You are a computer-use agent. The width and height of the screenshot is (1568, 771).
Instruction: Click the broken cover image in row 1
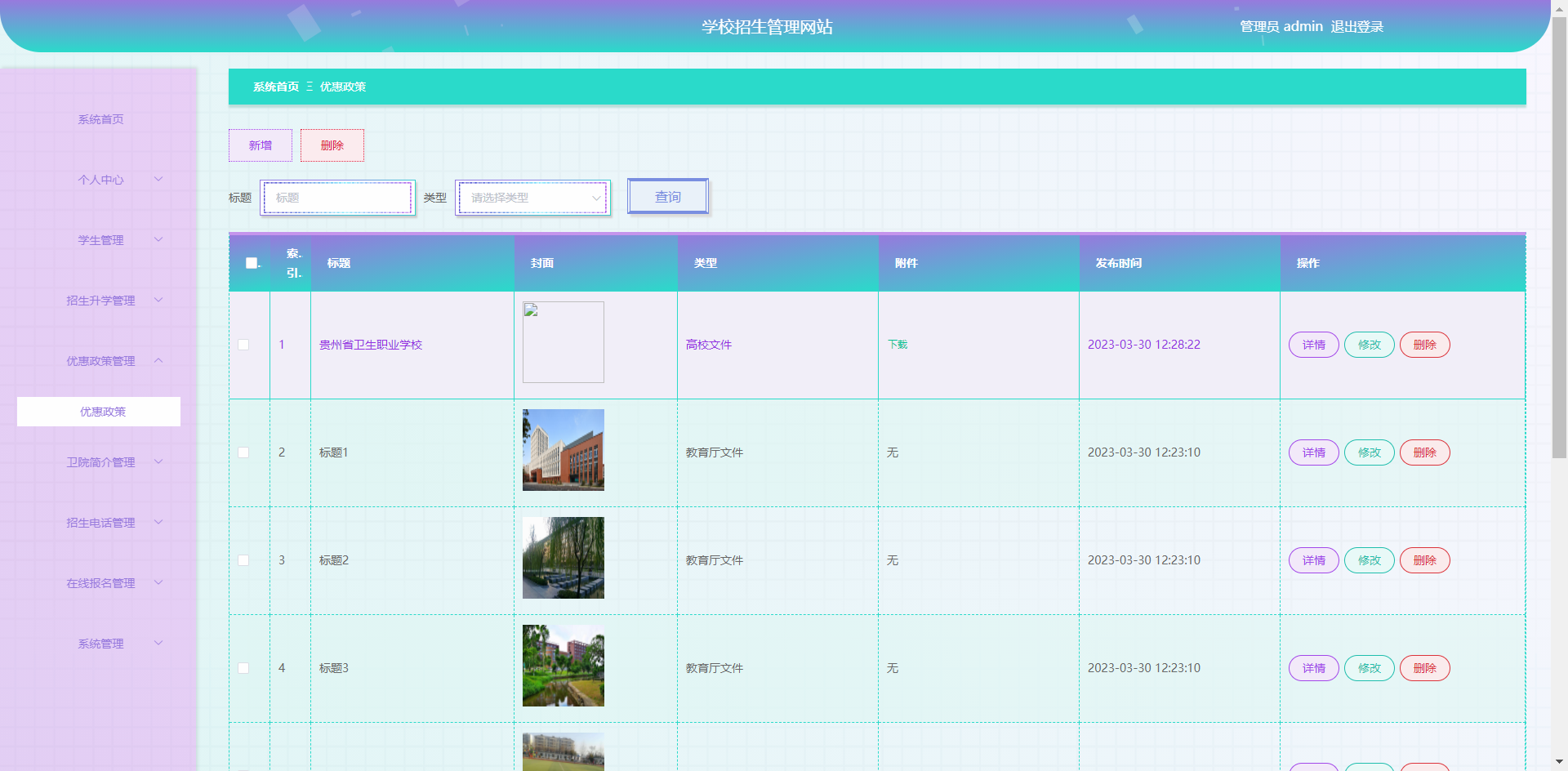[x=563, y=342]
